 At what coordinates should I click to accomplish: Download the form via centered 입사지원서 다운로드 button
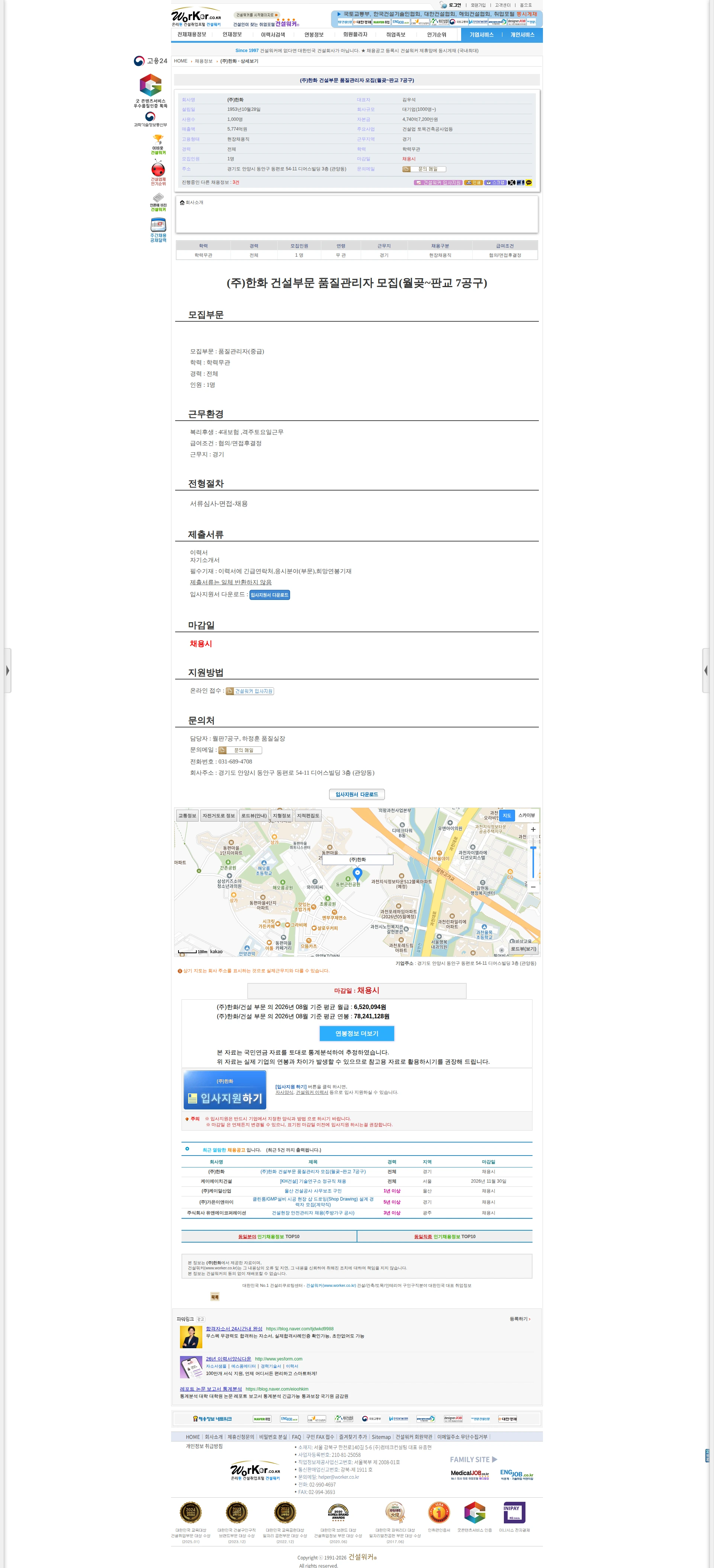point(357,794)
